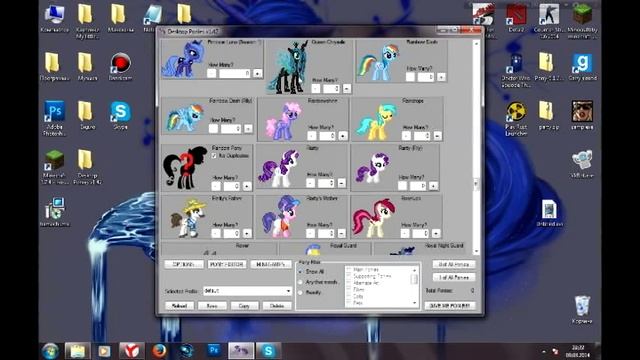The image size is (640, 360).
Task: Click the Rarity (Filly) How Many field
Action: [x=418, y=186]
